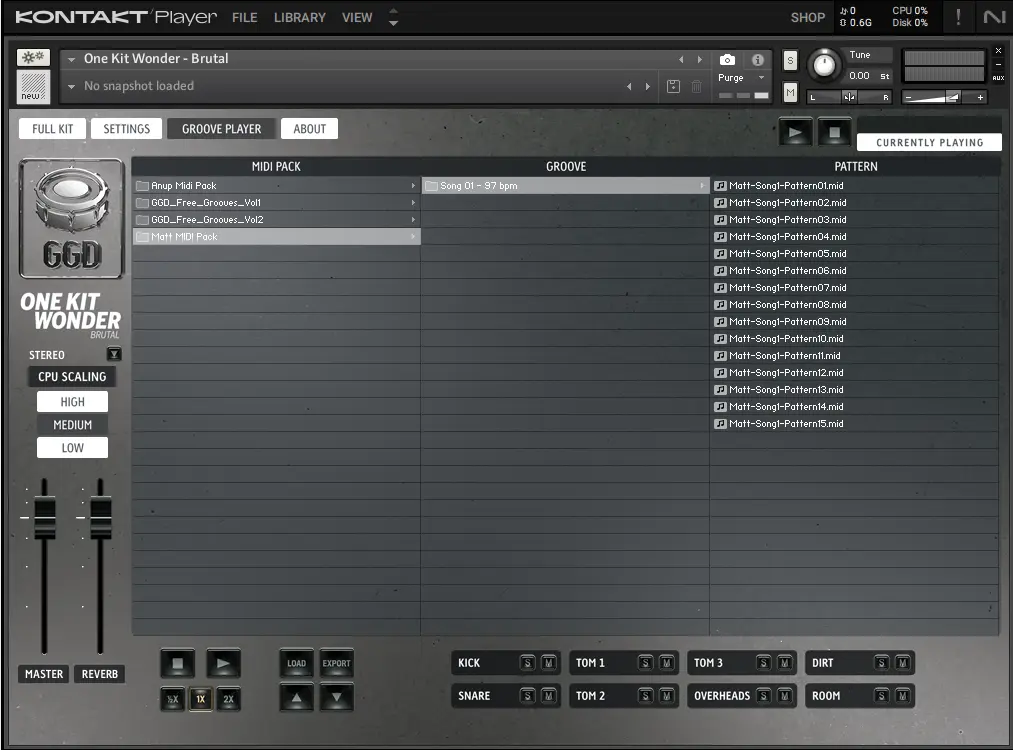Open the SHOP link
Screen dimensions: 1013x750
(808, 17)
